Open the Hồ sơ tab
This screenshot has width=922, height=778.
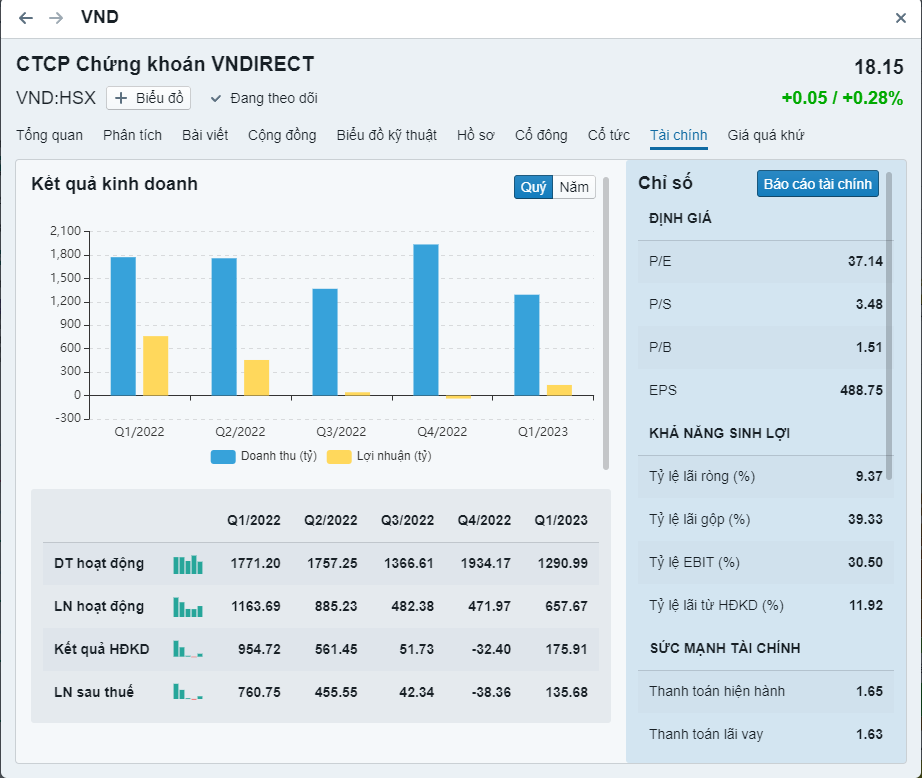tap(476, 135)
